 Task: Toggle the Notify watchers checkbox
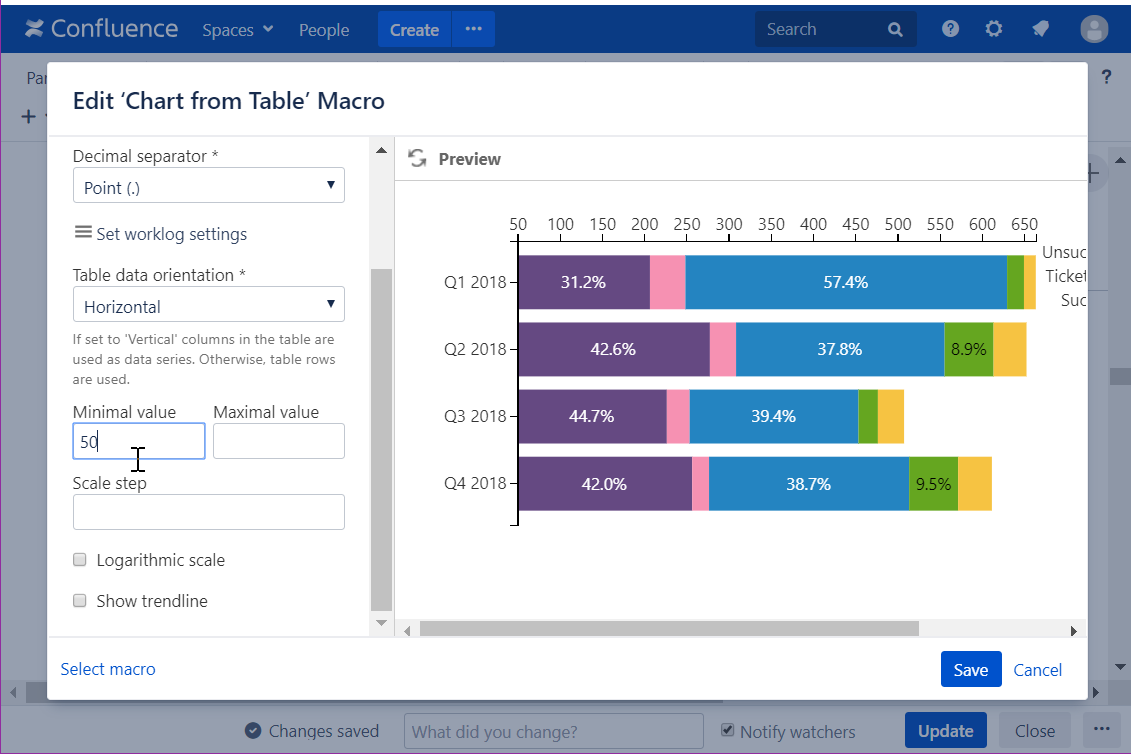(728, 731)
